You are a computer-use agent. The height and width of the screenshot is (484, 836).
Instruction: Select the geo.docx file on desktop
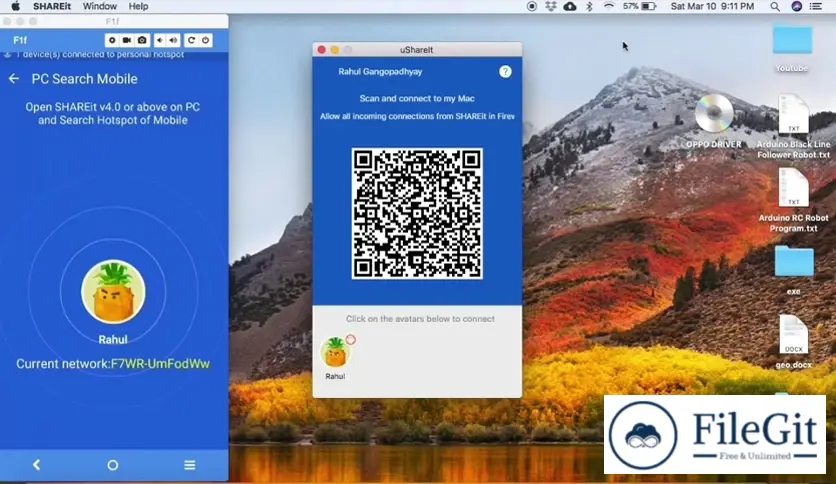[793, 335]
